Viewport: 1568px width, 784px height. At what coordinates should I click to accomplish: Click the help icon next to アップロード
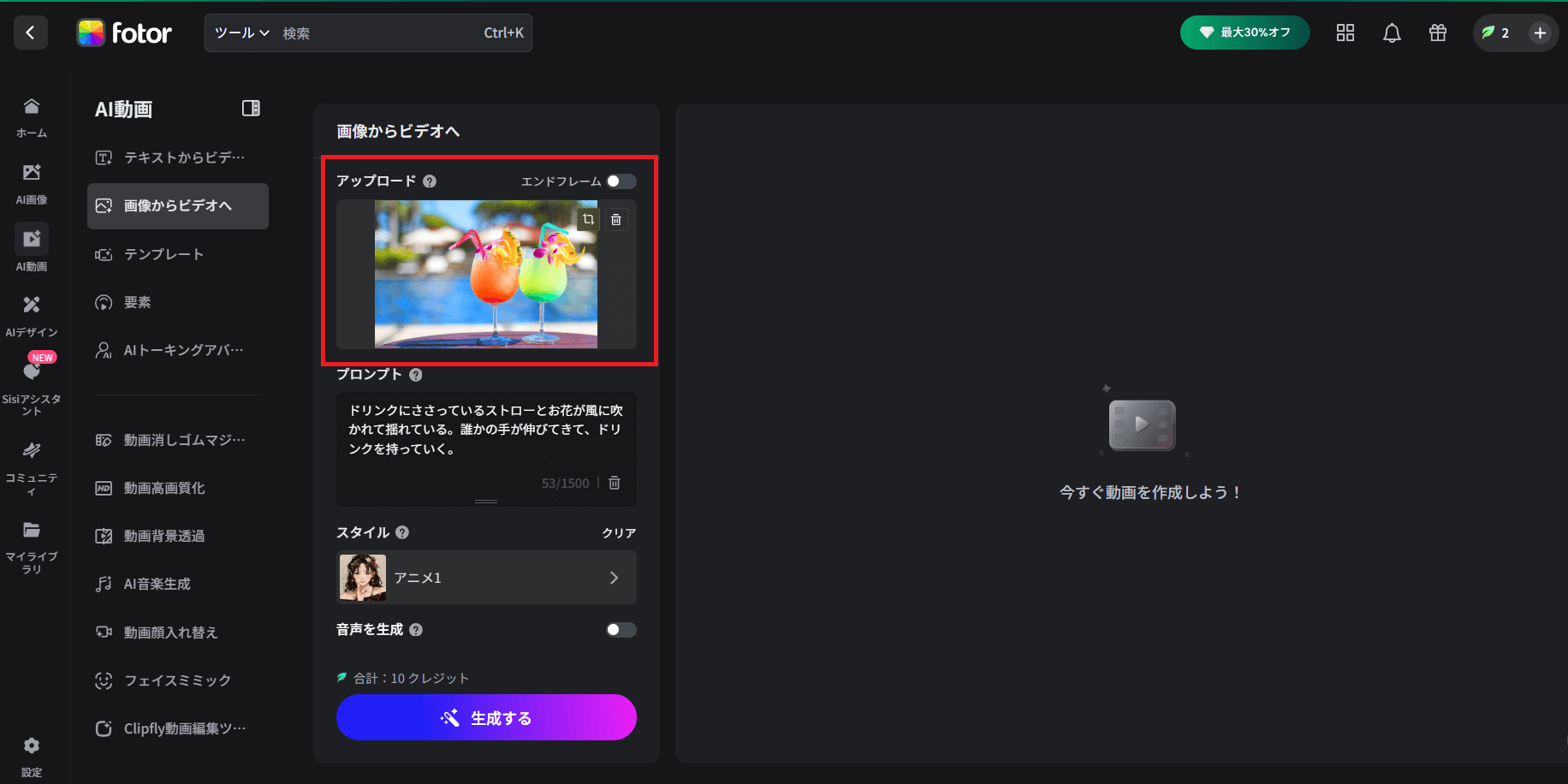pos(430,181)
